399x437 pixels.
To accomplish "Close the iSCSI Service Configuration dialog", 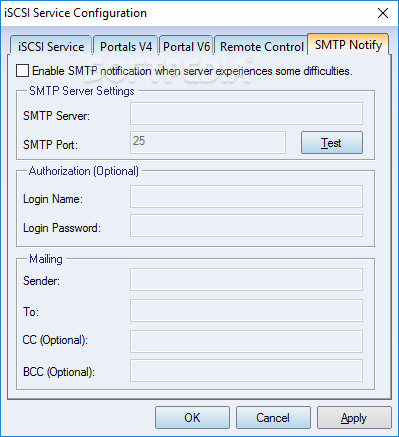I will 383,13.
